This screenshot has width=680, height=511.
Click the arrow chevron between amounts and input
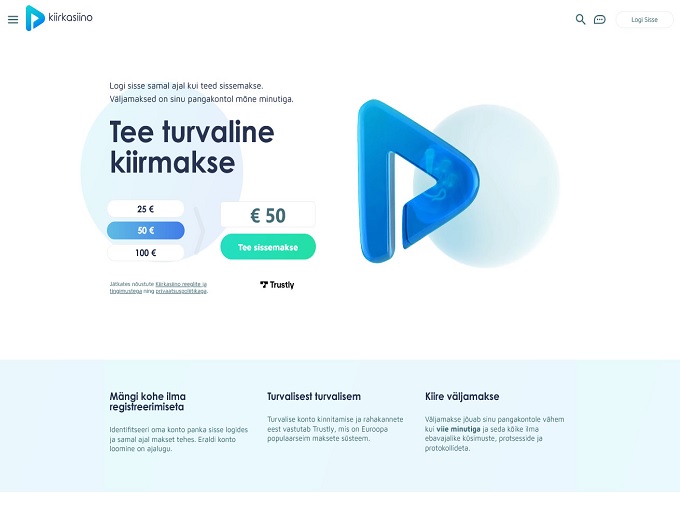click(x=200, y=232)
